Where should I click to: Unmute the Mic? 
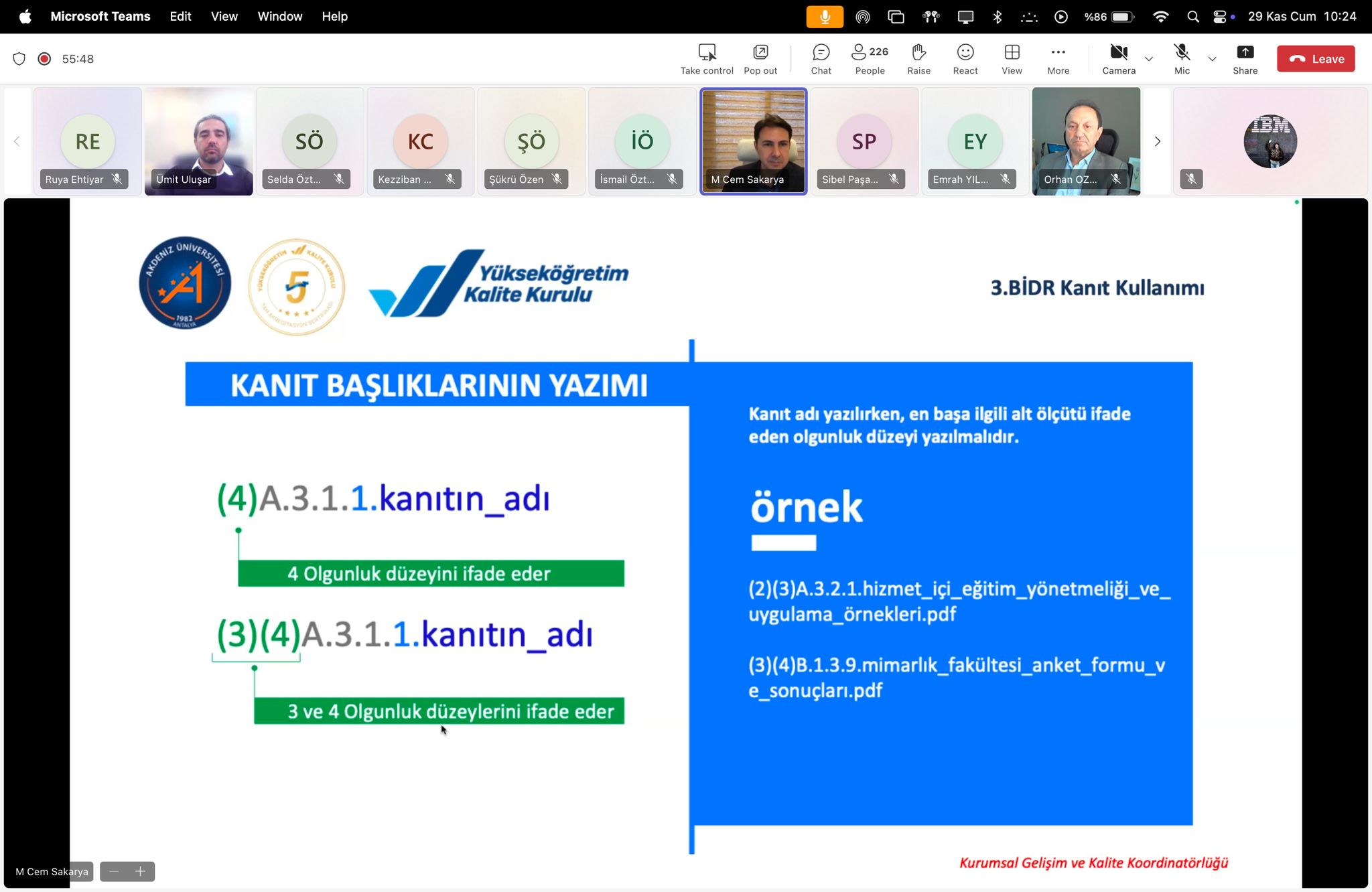coord(1182,59)
